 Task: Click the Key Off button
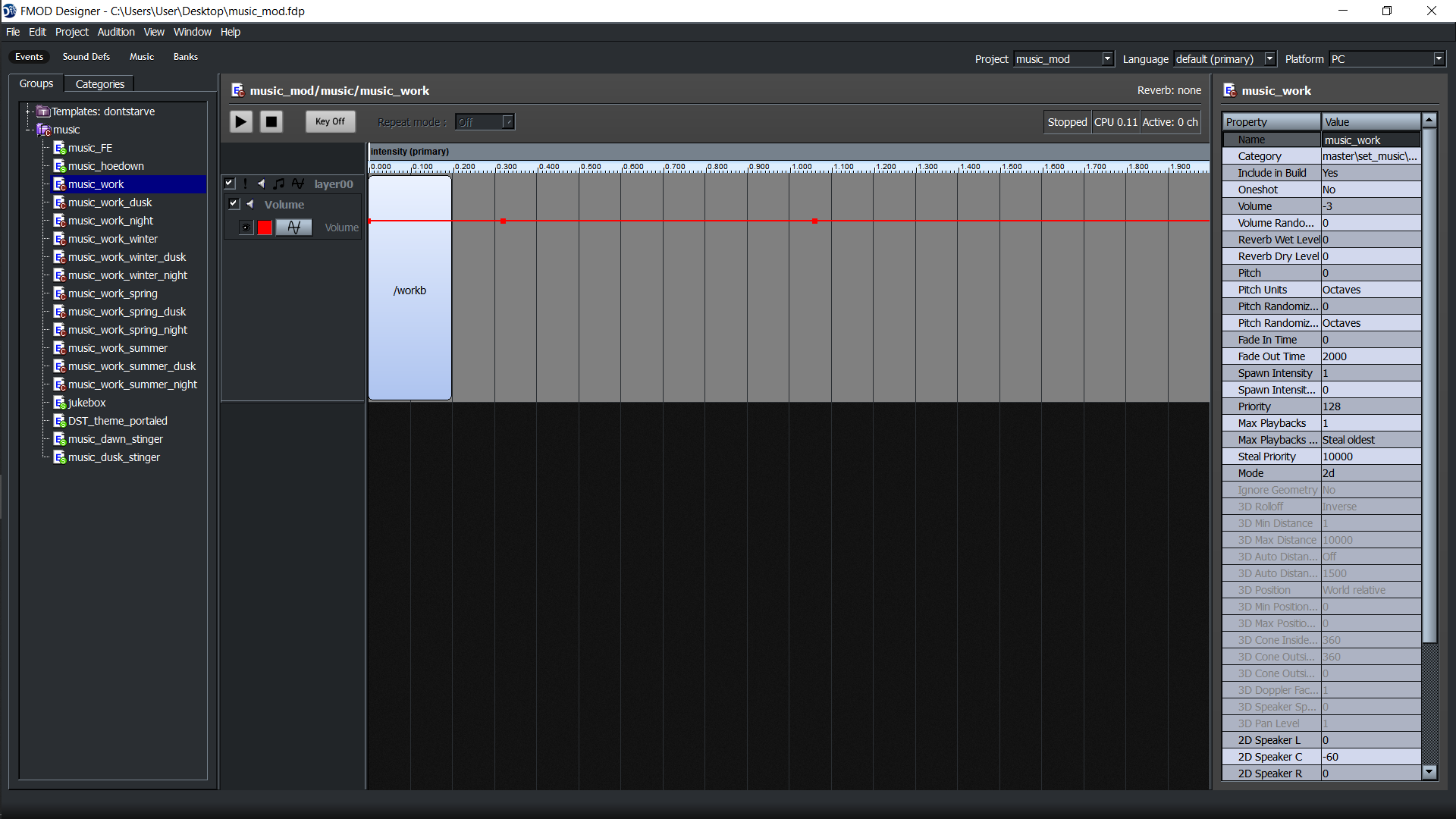[330, 121]
